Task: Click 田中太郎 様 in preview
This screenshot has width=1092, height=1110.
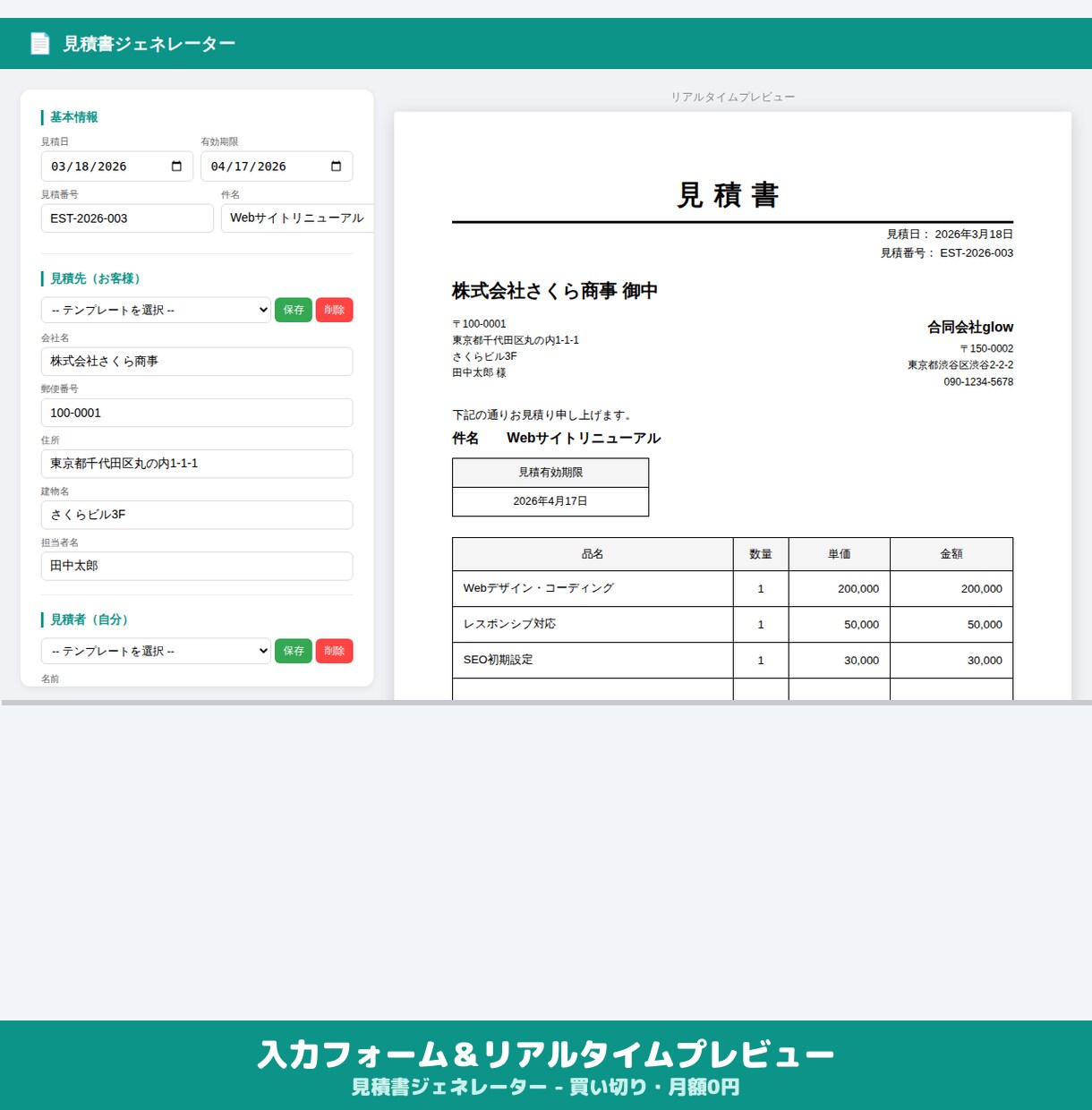Action: click(479, 372)
